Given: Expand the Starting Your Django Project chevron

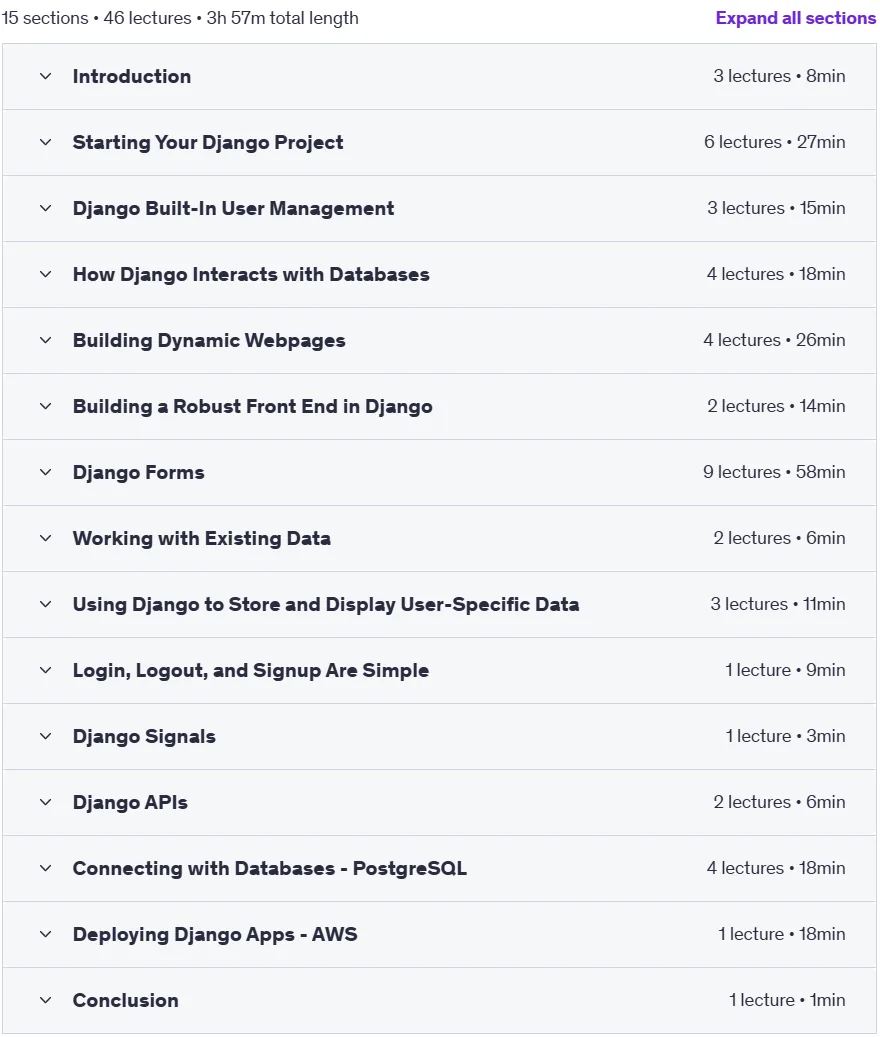Looking at the screenshot, I should (46, 142).
